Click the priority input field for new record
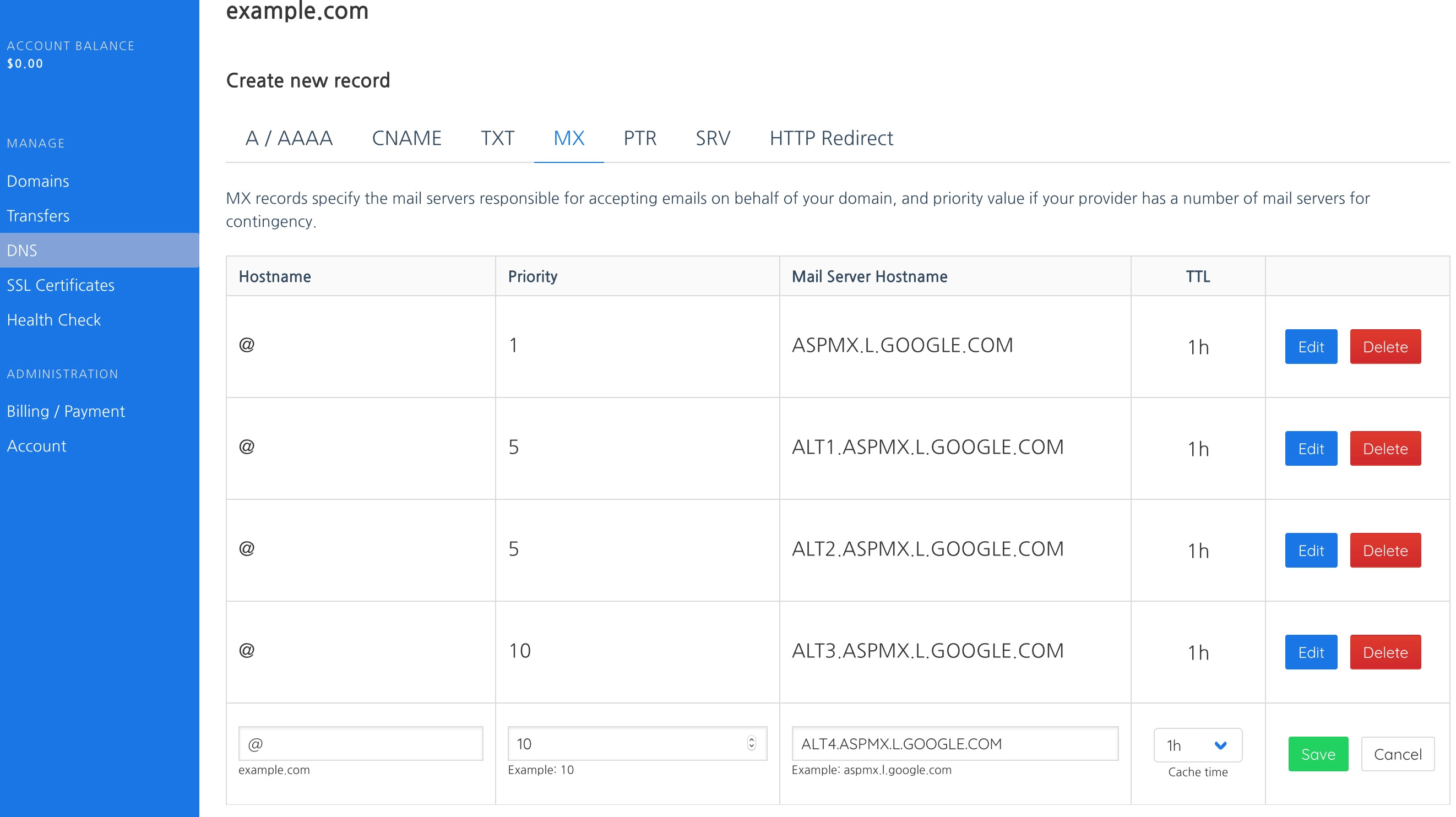Image resolution: width=1456 pixels, height=817 pixels. (x=635, y=743)
